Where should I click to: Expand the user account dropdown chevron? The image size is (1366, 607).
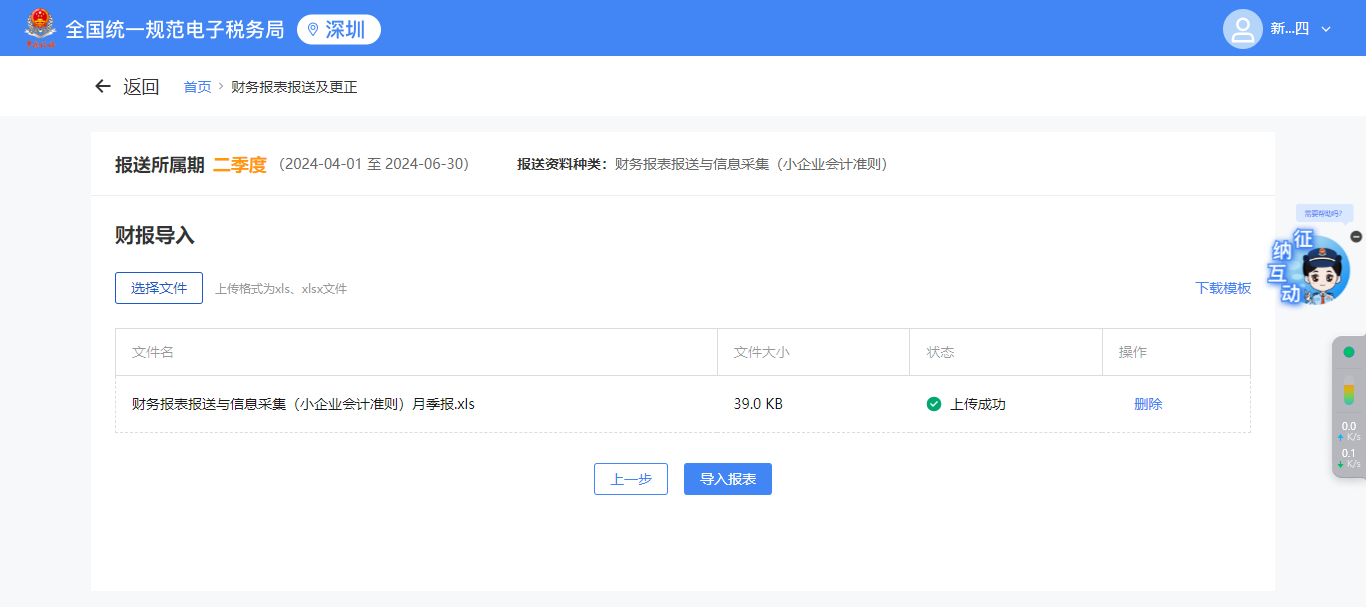1326,29
